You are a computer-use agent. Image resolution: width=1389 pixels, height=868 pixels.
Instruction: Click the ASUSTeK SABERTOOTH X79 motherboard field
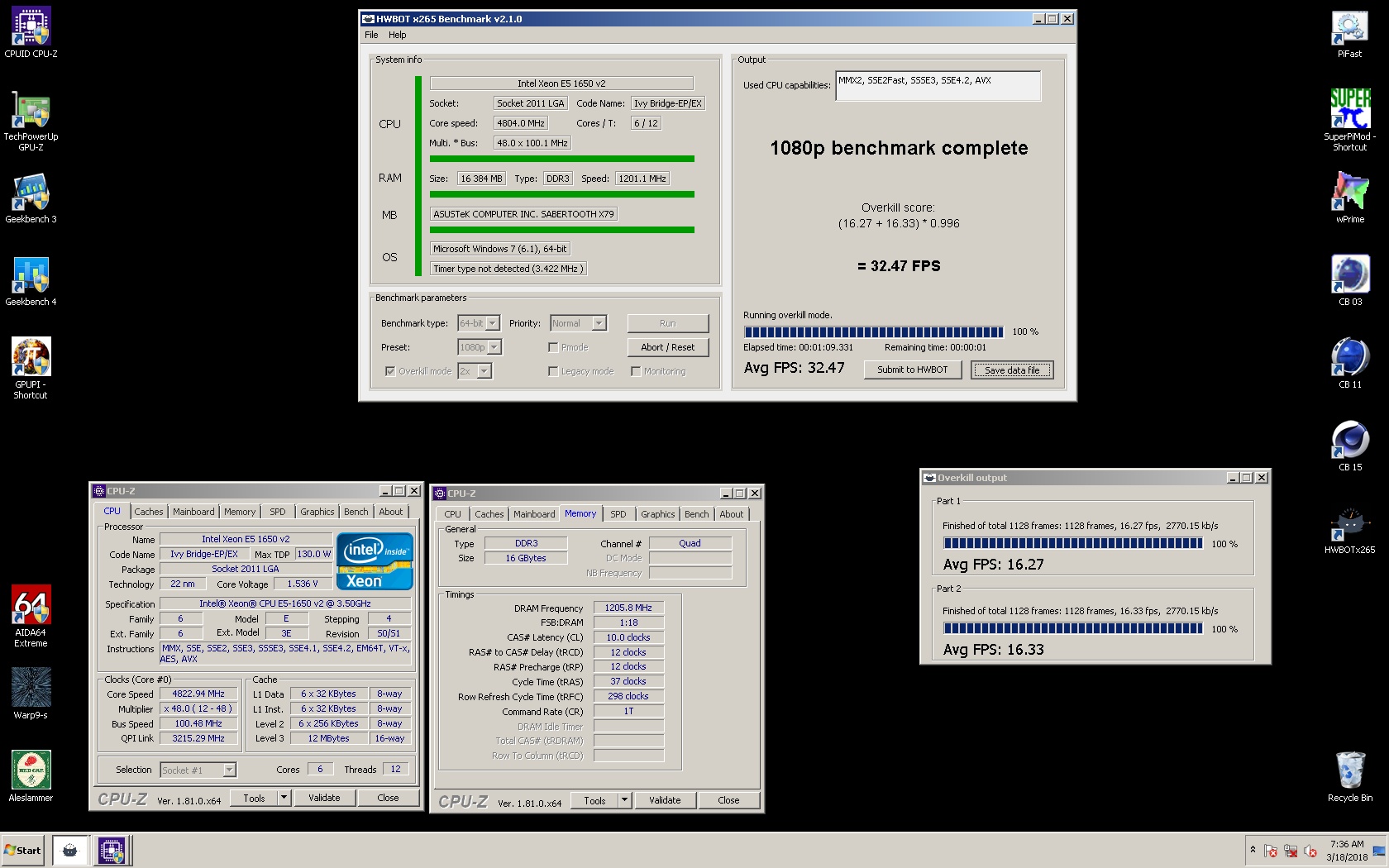pyautogui.click(x=523, y=214)
